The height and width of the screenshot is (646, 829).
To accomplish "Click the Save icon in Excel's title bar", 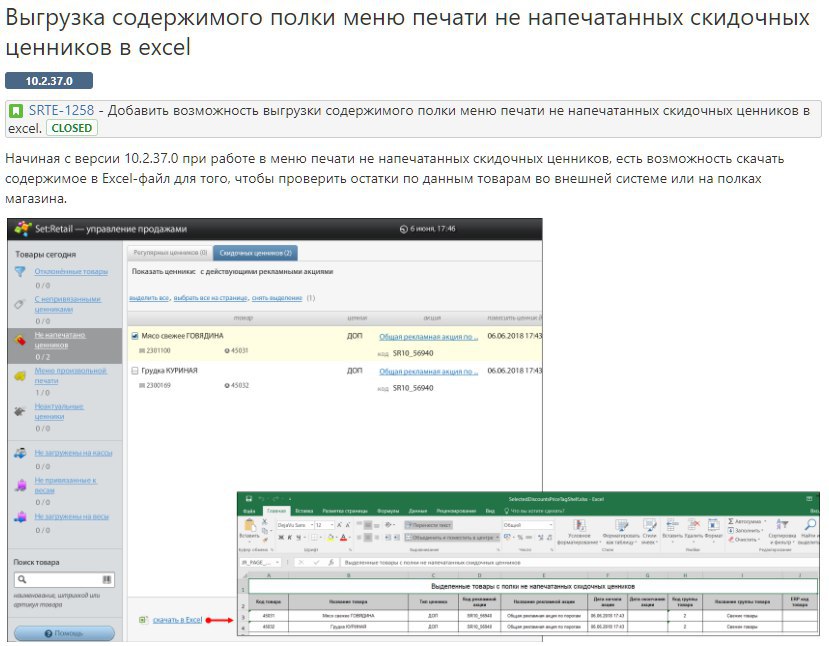I will pos(248,499).
